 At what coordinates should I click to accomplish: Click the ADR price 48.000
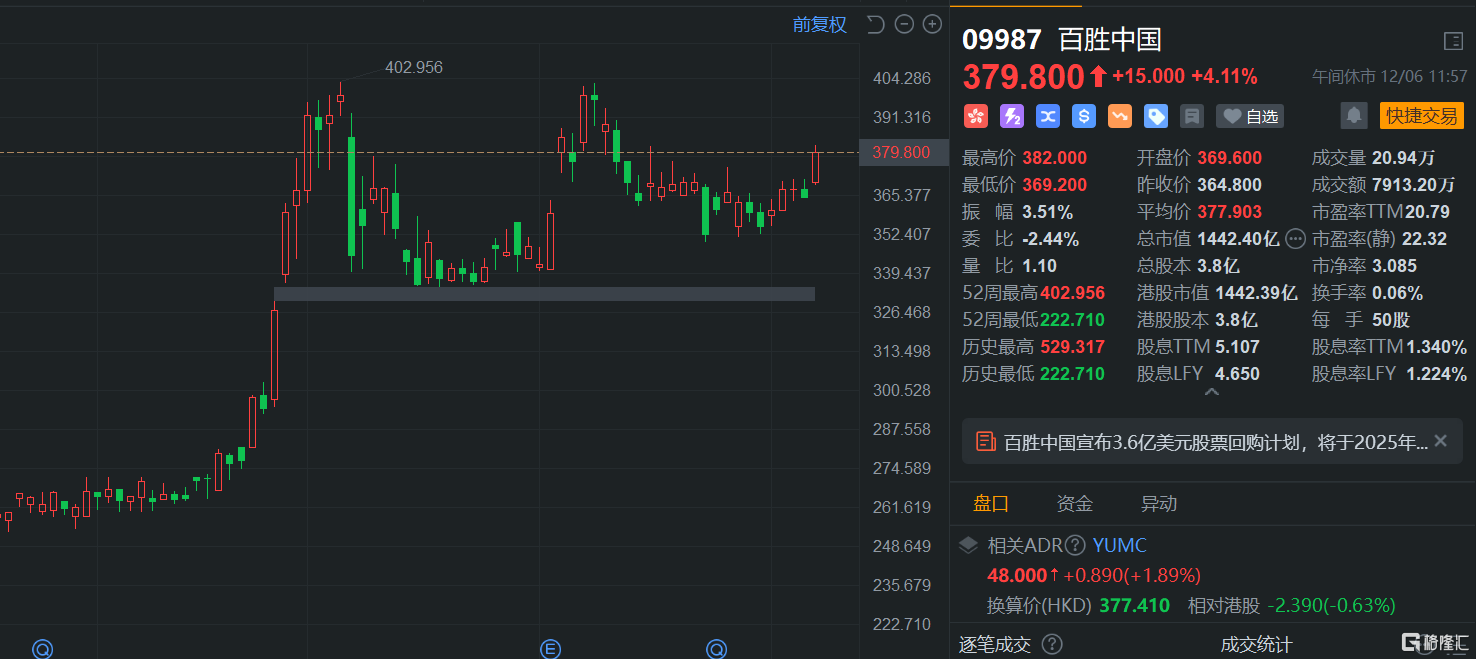(1016, 575)
